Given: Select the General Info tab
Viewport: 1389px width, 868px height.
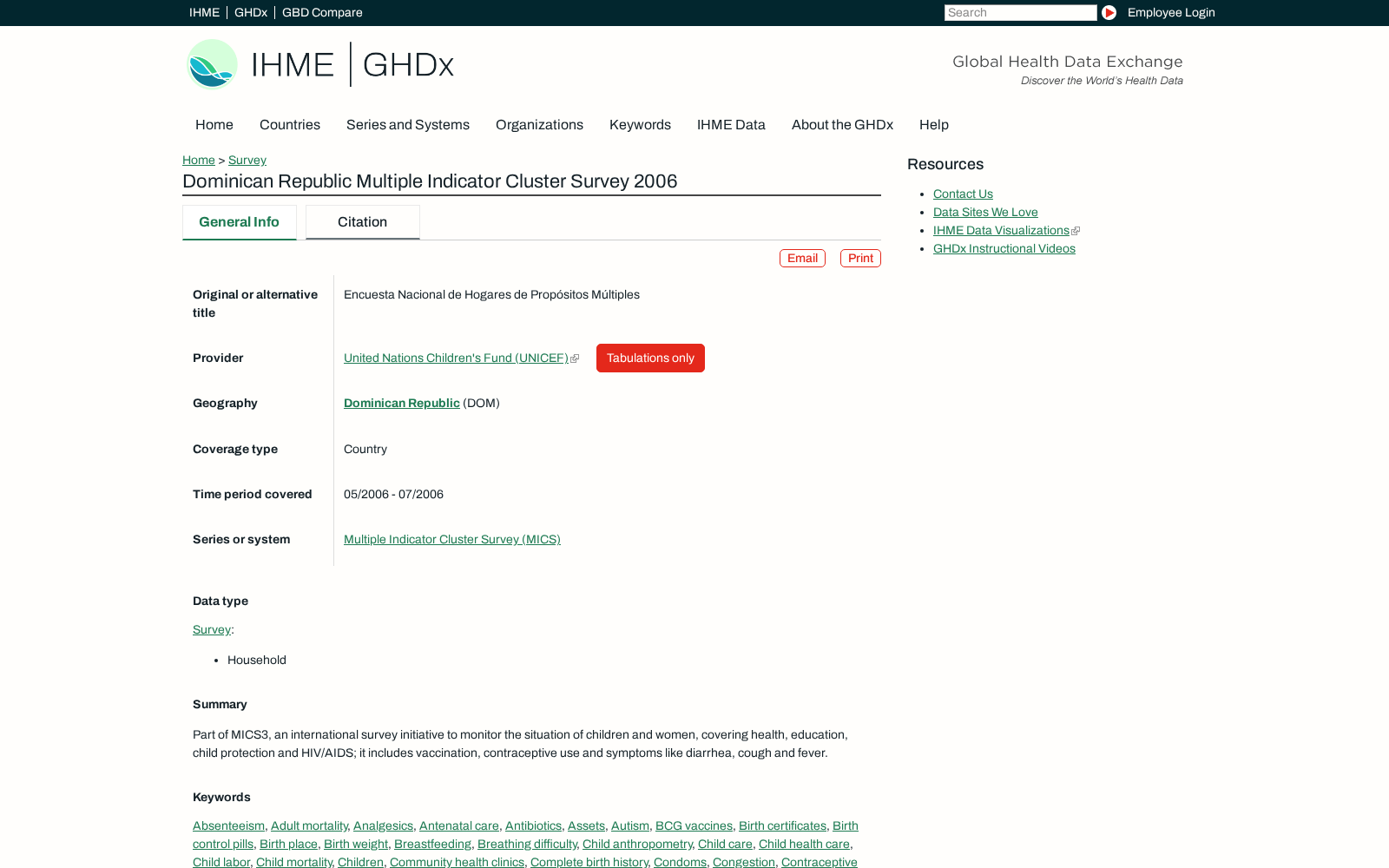Looking at the screenshot, I should (x=239, y=222).
